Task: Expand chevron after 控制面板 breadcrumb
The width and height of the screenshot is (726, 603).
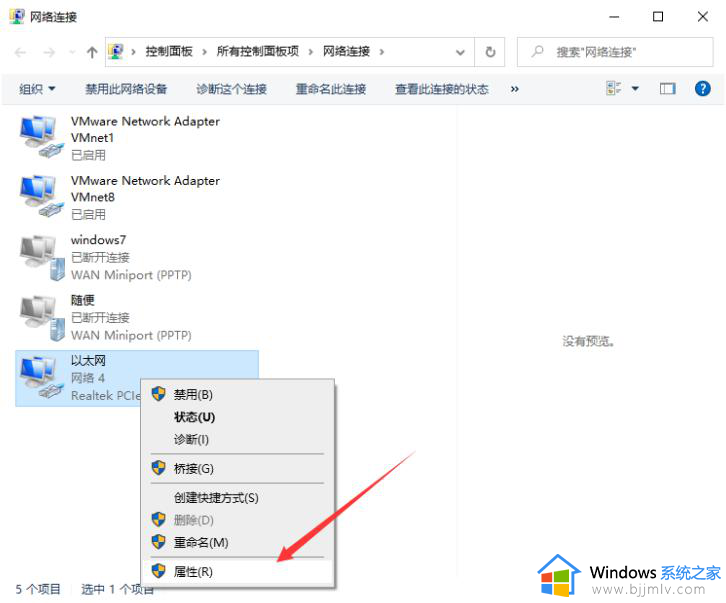Action: coord(204,52)
